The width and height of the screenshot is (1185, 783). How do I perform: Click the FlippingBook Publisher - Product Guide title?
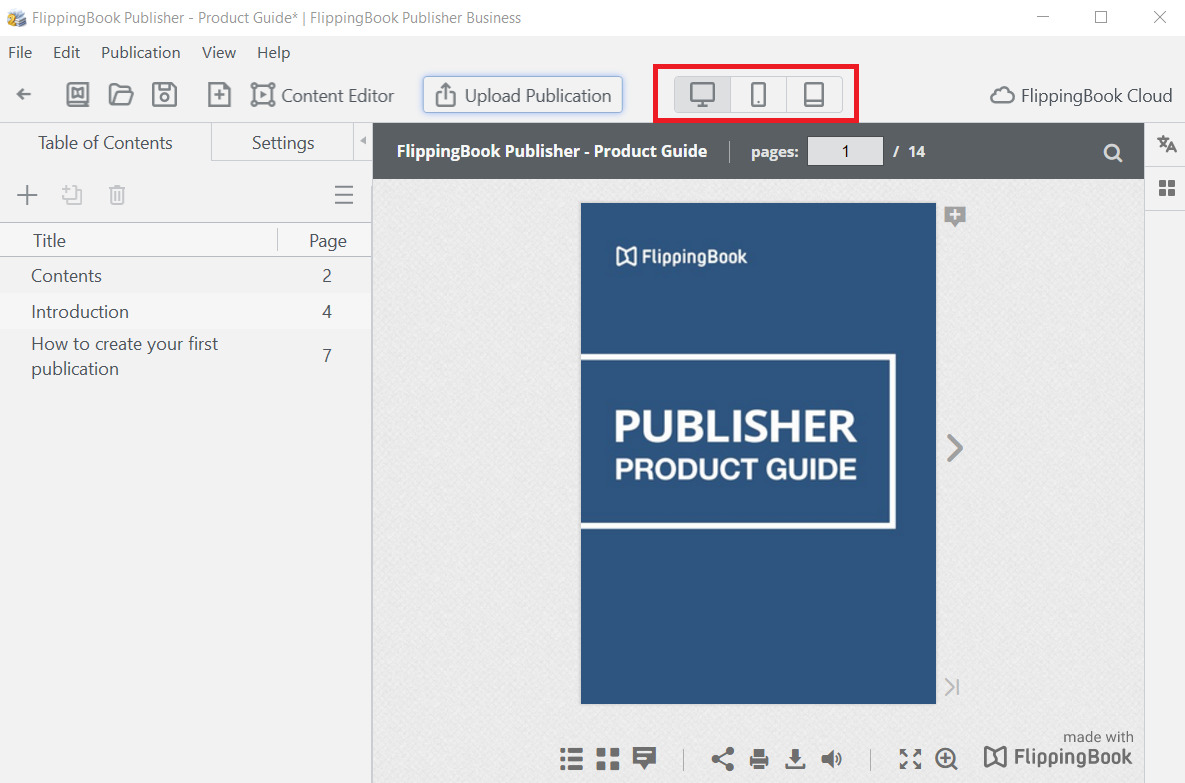(552, 151)
